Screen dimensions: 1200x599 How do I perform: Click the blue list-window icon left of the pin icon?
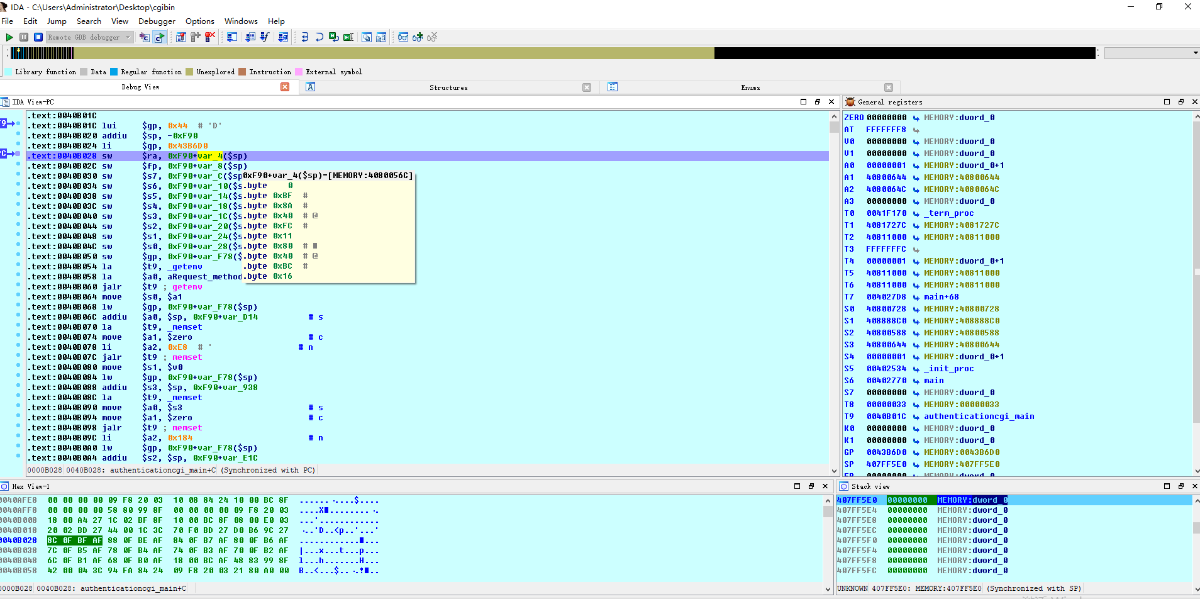point(232,37)
